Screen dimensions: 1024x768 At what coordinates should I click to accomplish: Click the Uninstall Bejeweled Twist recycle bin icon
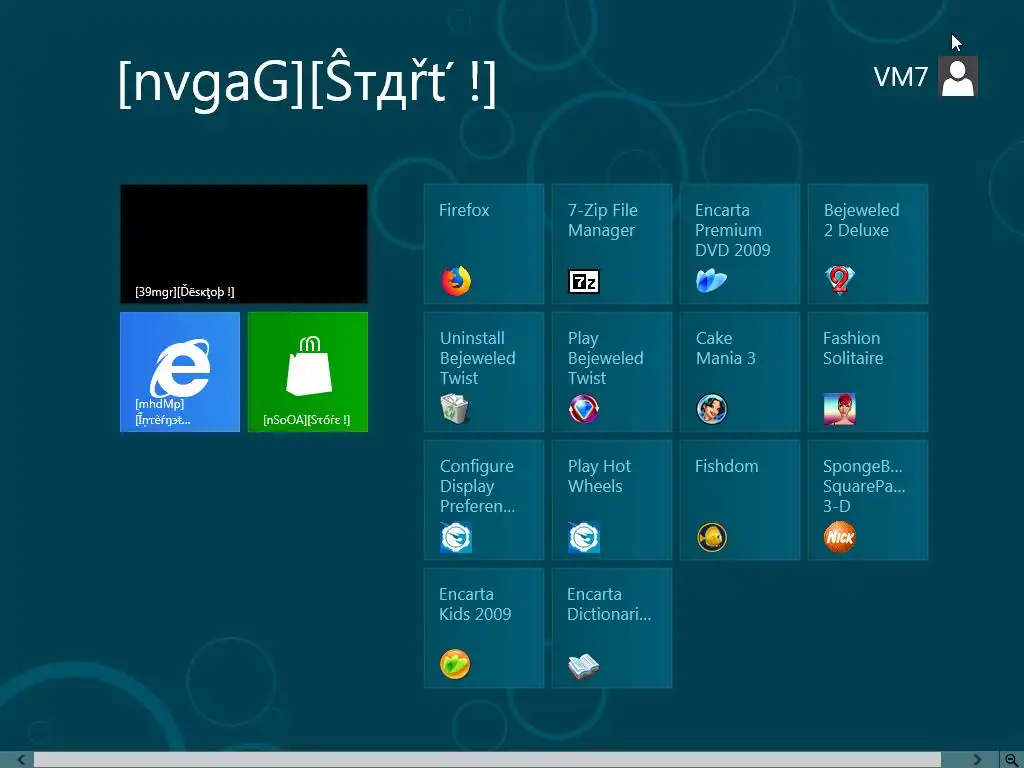[x=455, y=409]
